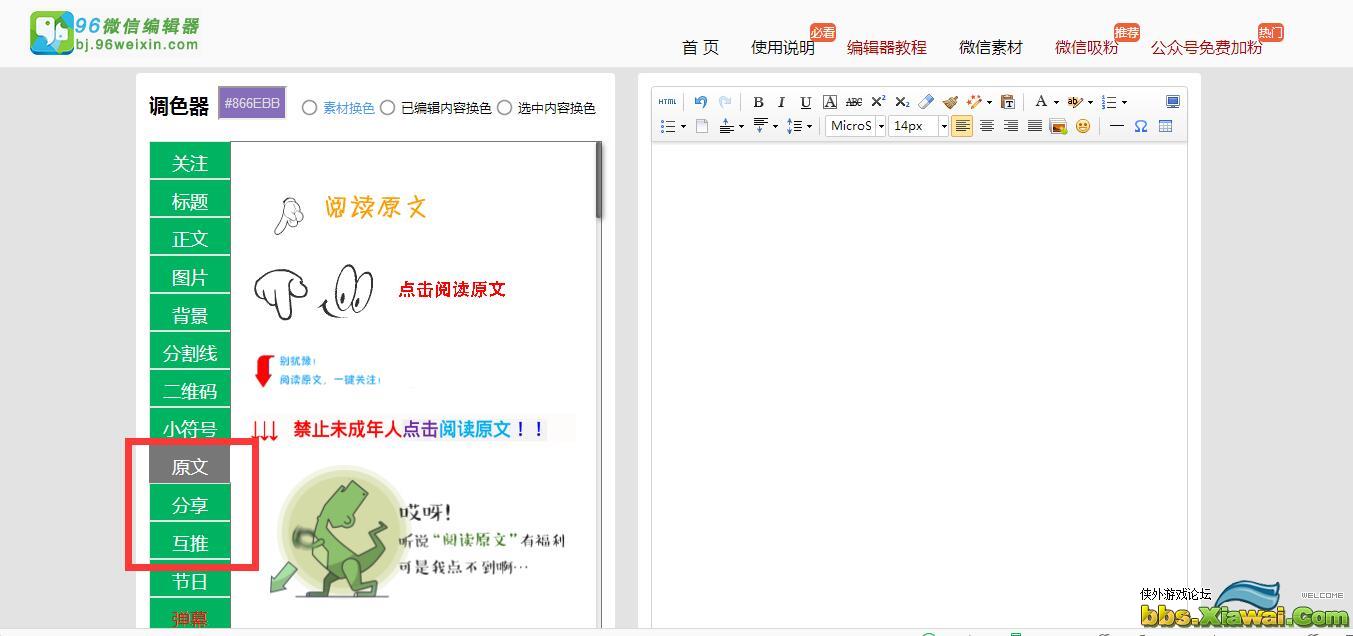Toggle bold formatting in editor toolbar
This screenshot has width=1353, height=636.
coord(758,102)
